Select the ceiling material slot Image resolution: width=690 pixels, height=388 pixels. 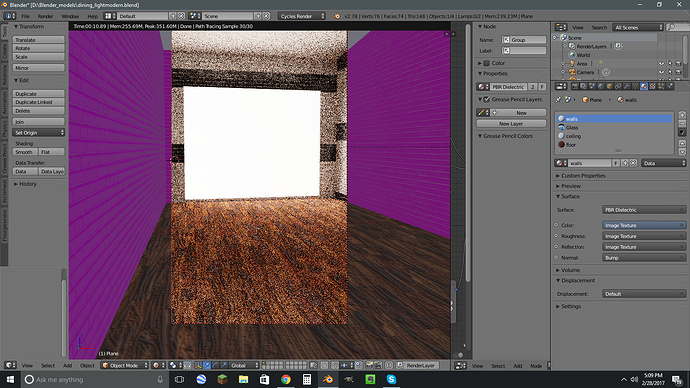614,136
